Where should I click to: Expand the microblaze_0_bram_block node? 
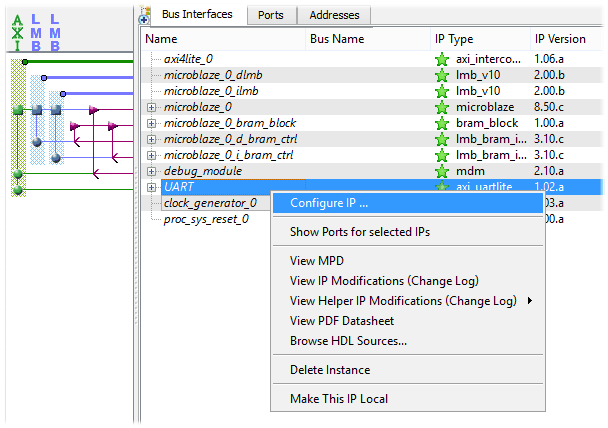(152, 123)
